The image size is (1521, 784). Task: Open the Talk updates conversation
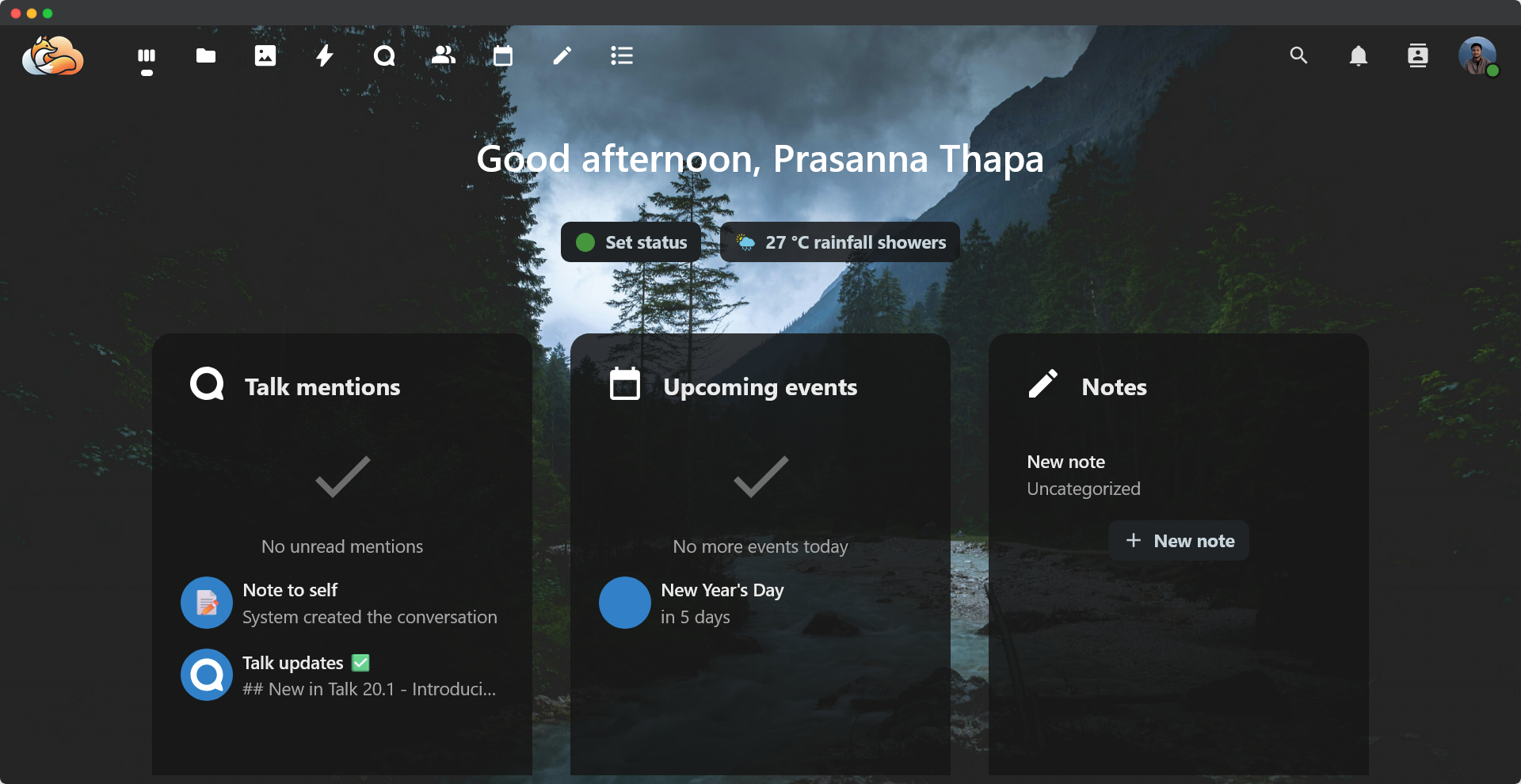[x=342, y=676]
